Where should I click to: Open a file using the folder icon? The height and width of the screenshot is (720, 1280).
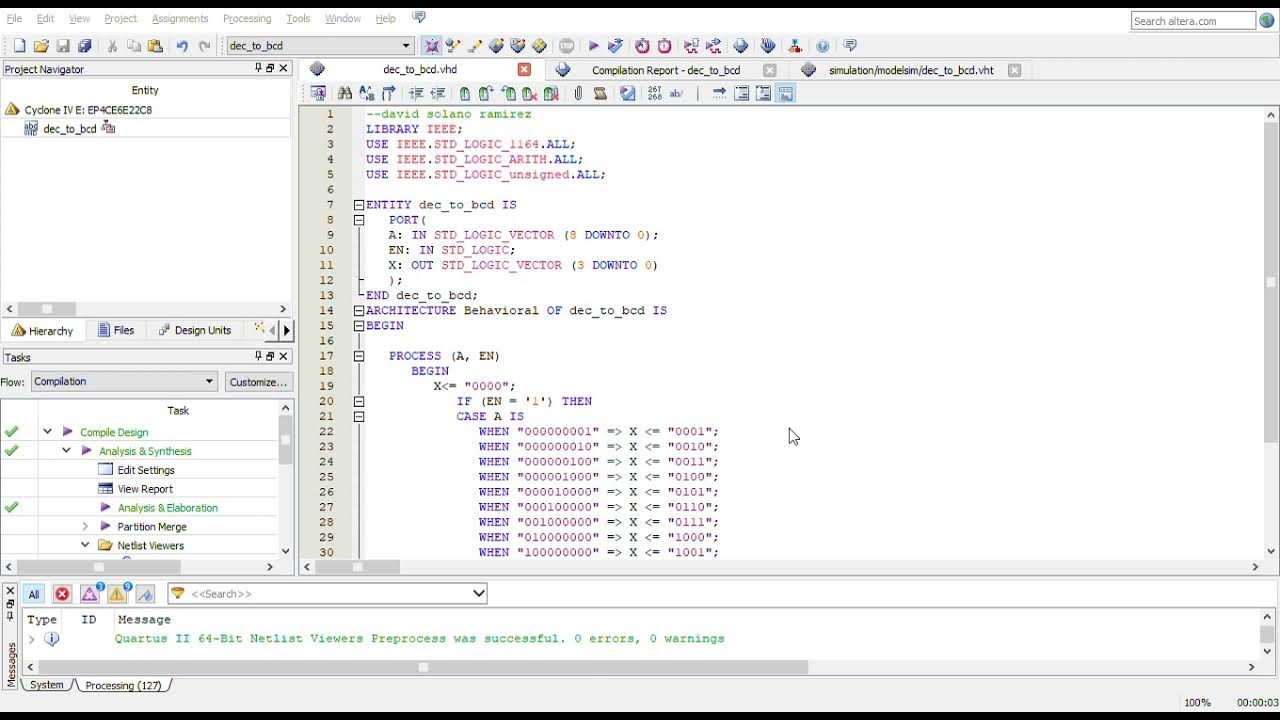[41, 46]
